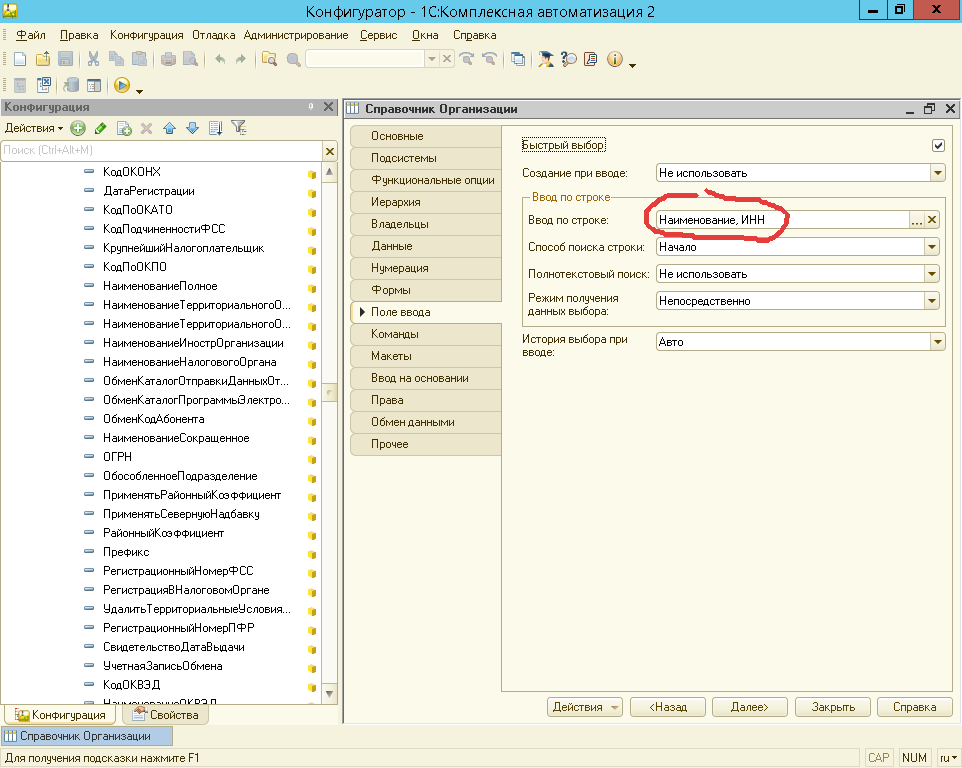Screen dimensions: 962x768
Task: Click the Закрыть button
Action: 833,707
